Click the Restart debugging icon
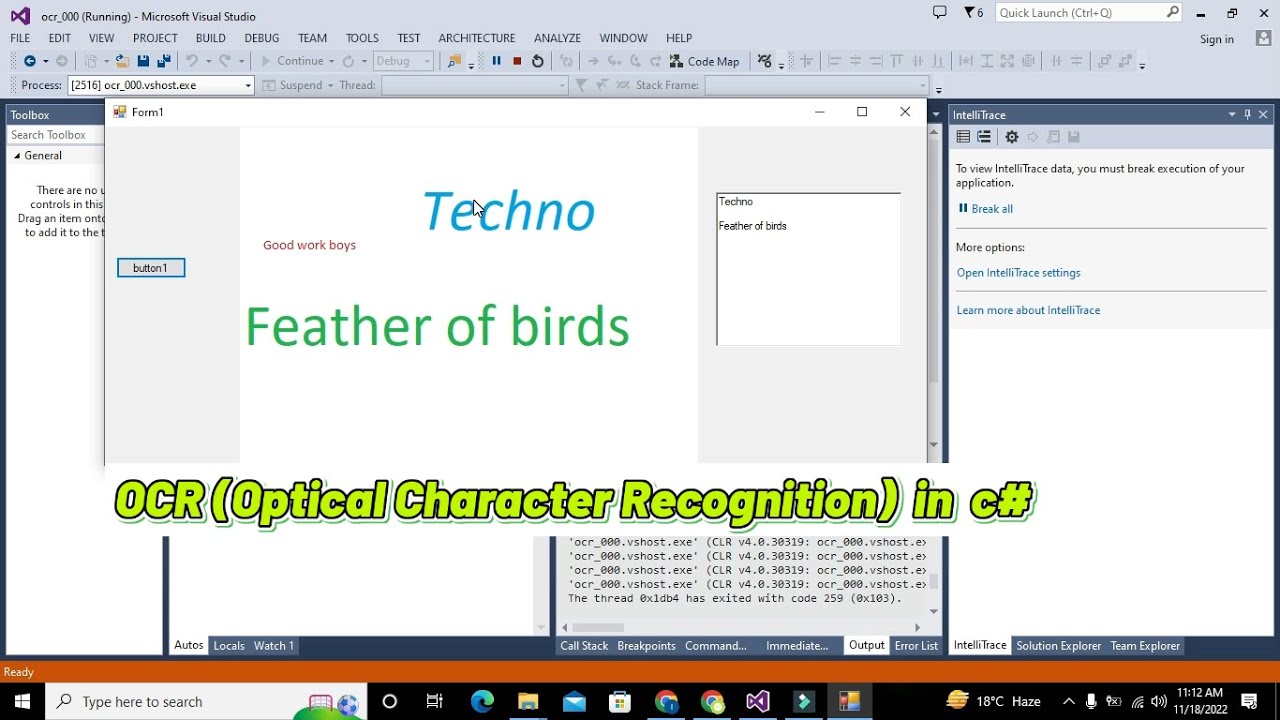Viewport: 1280px width, 720px height. [537, 61]
